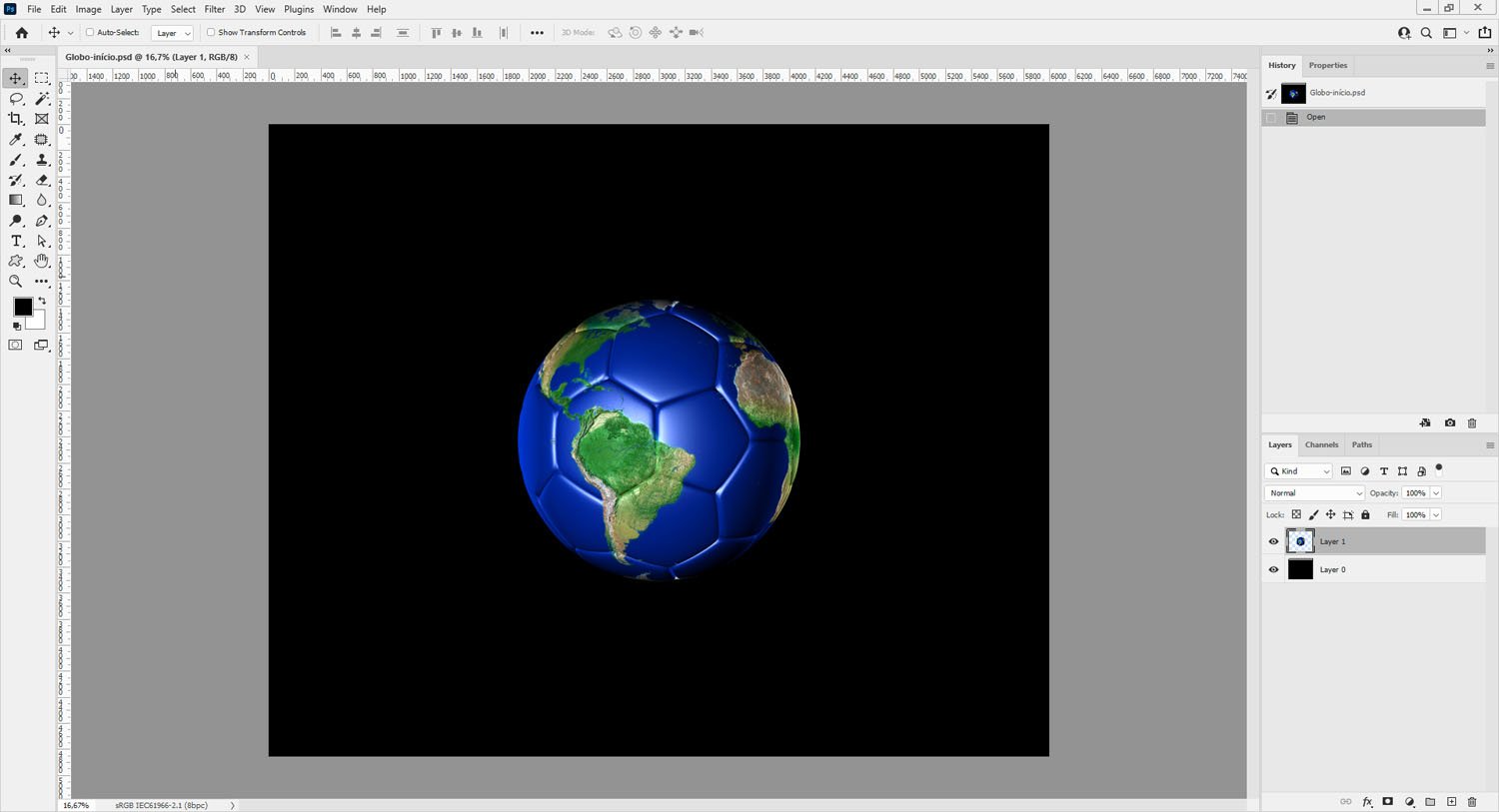Select the Zoom tool in toolbox

click(16, 282)
